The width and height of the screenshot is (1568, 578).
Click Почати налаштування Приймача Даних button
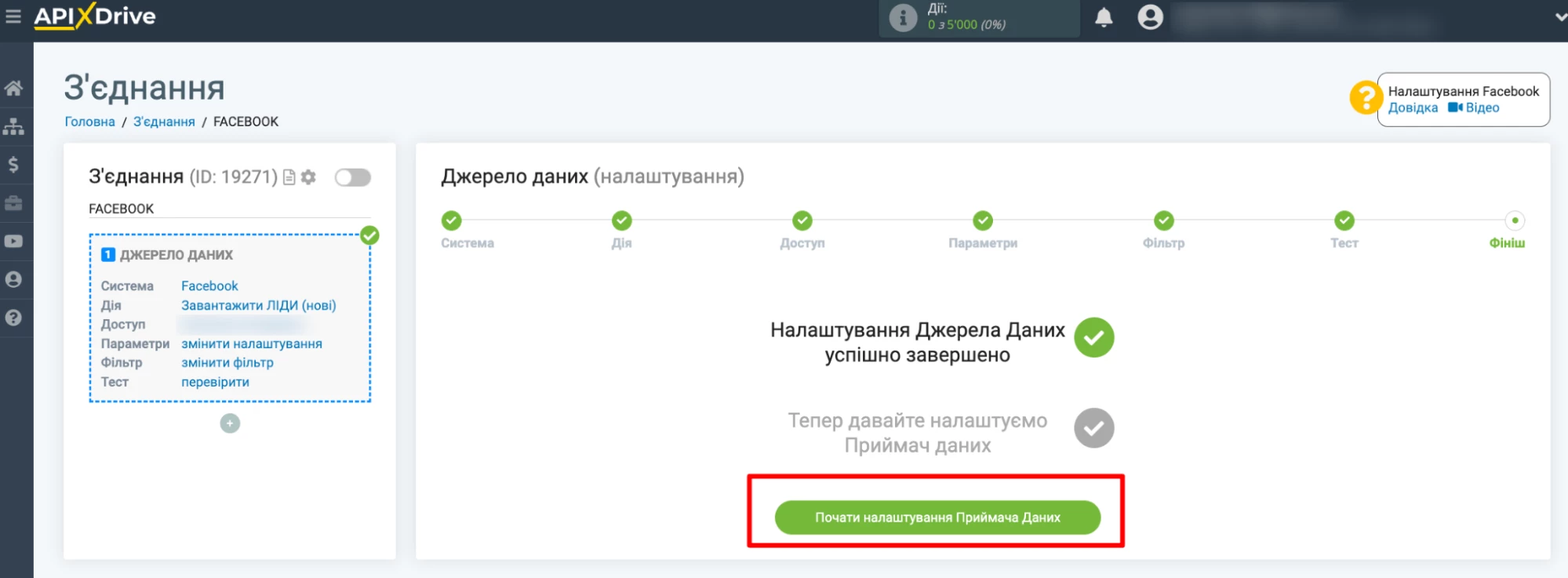(x=937, y=518)
